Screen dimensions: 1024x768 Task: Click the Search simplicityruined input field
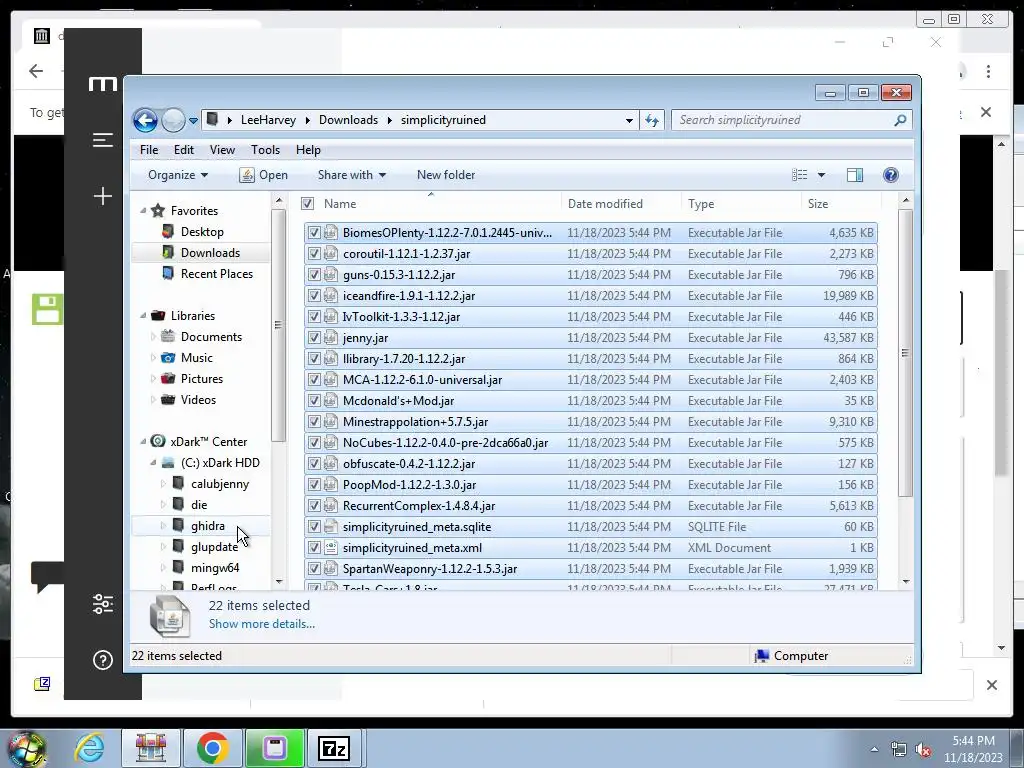pos(784,120)
